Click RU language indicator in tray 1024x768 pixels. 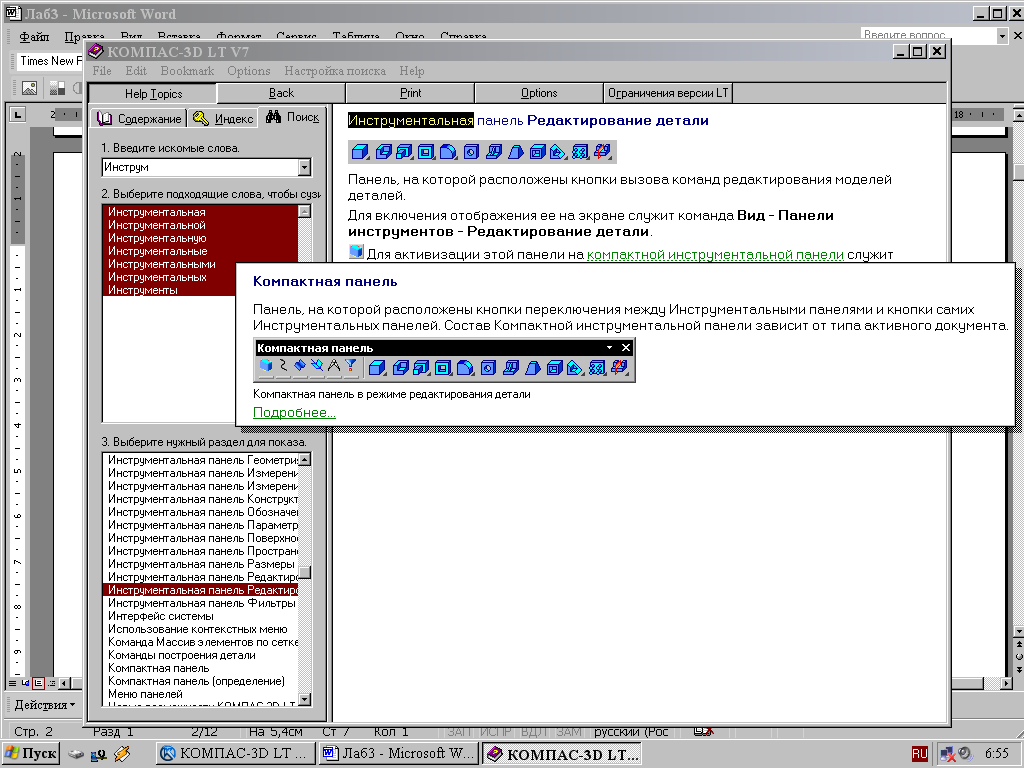tap(920, 754)
